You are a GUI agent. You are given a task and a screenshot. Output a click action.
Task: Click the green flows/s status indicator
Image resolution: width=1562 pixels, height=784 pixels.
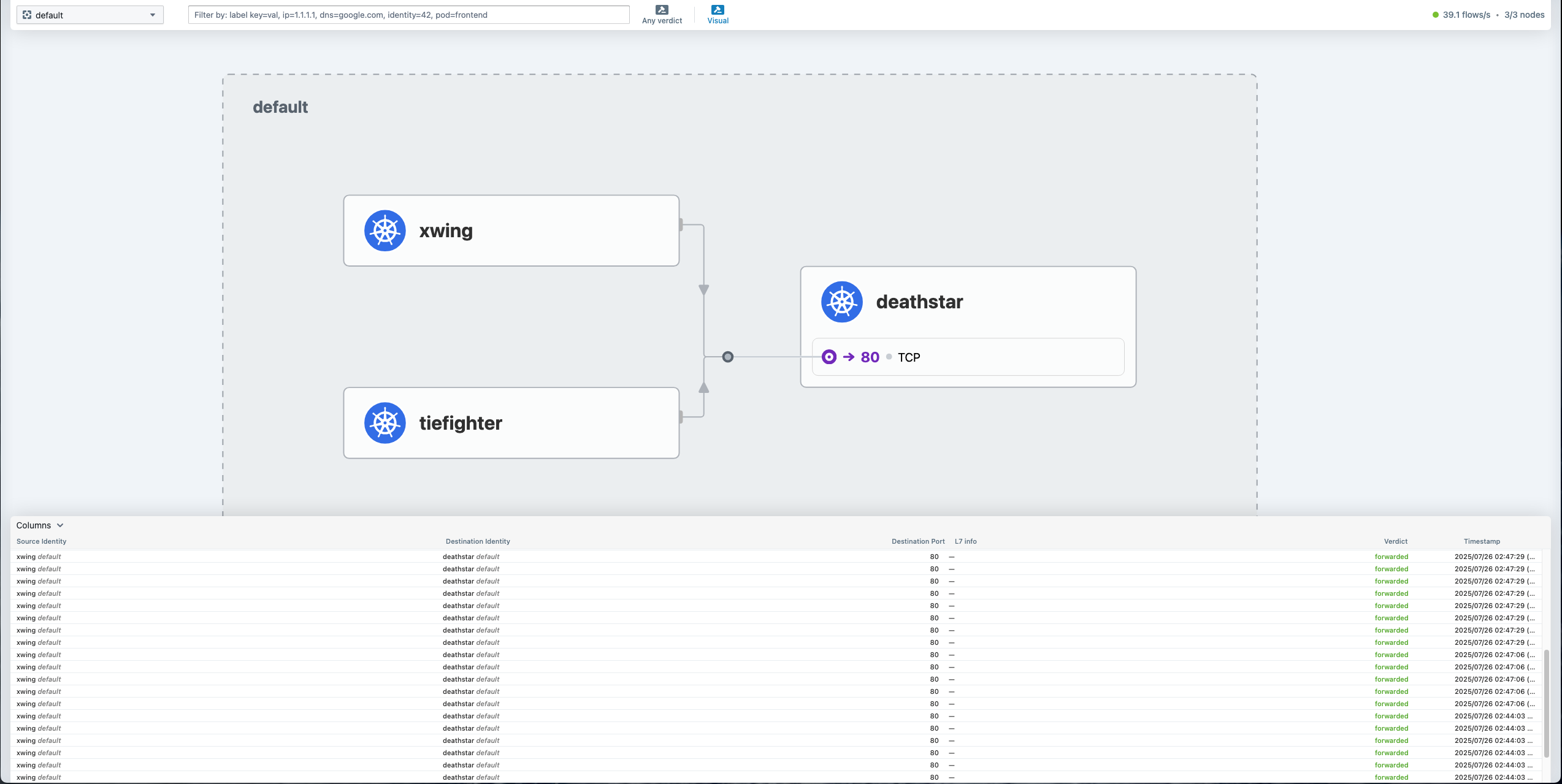[1435, 15]
